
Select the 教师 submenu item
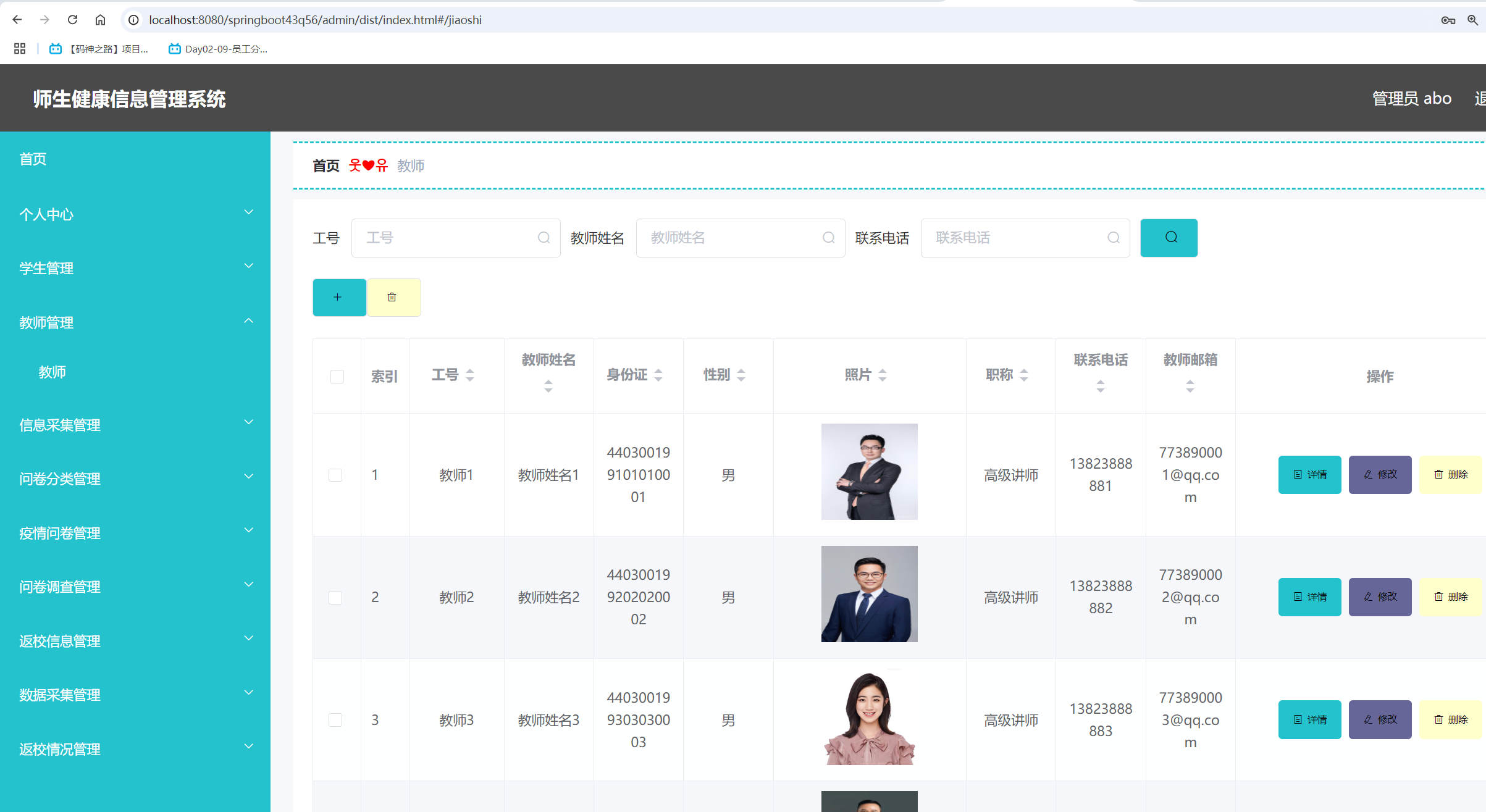52,372
